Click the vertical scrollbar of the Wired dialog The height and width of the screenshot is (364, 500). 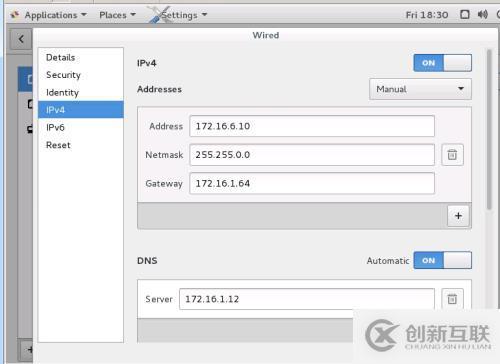tap(489, 129)
